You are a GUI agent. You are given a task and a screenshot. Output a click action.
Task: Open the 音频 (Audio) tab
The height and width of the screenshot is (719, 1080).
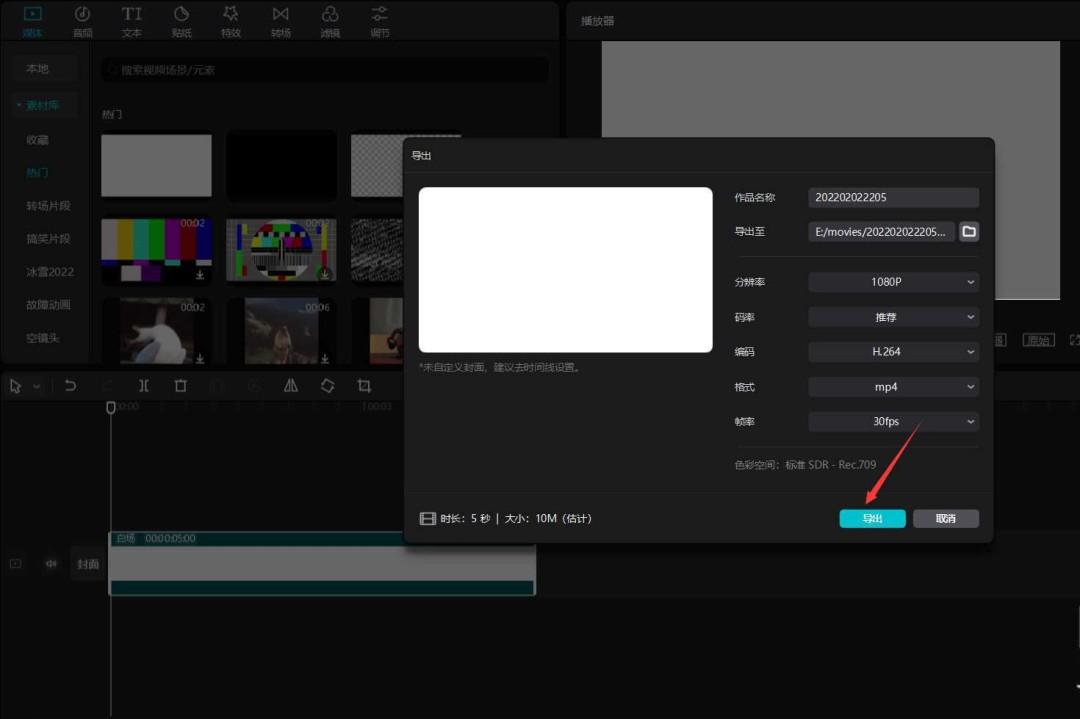pyautogui.click(x=82, y=21)
